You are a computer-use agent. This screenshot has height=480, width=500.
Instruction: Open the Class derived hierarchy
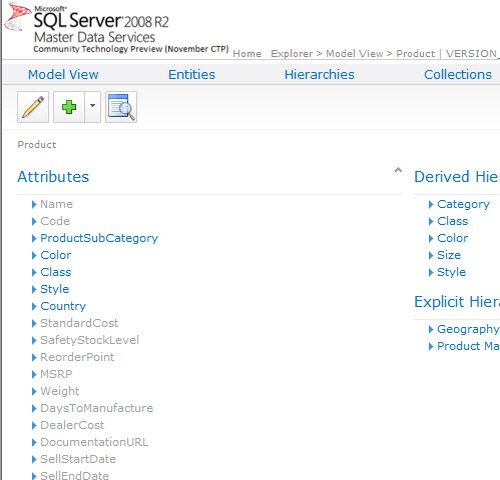coord(453,221)
